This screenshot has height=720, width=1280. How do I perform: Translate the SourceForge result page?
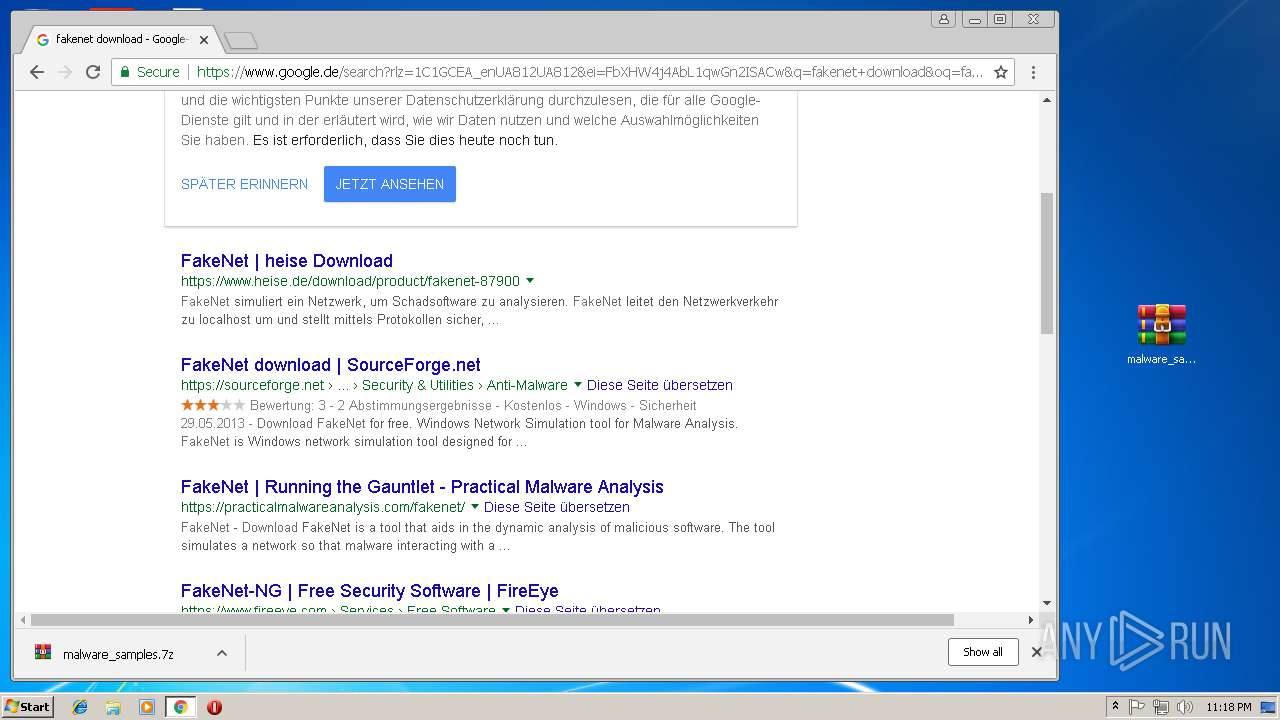(660, 385)
